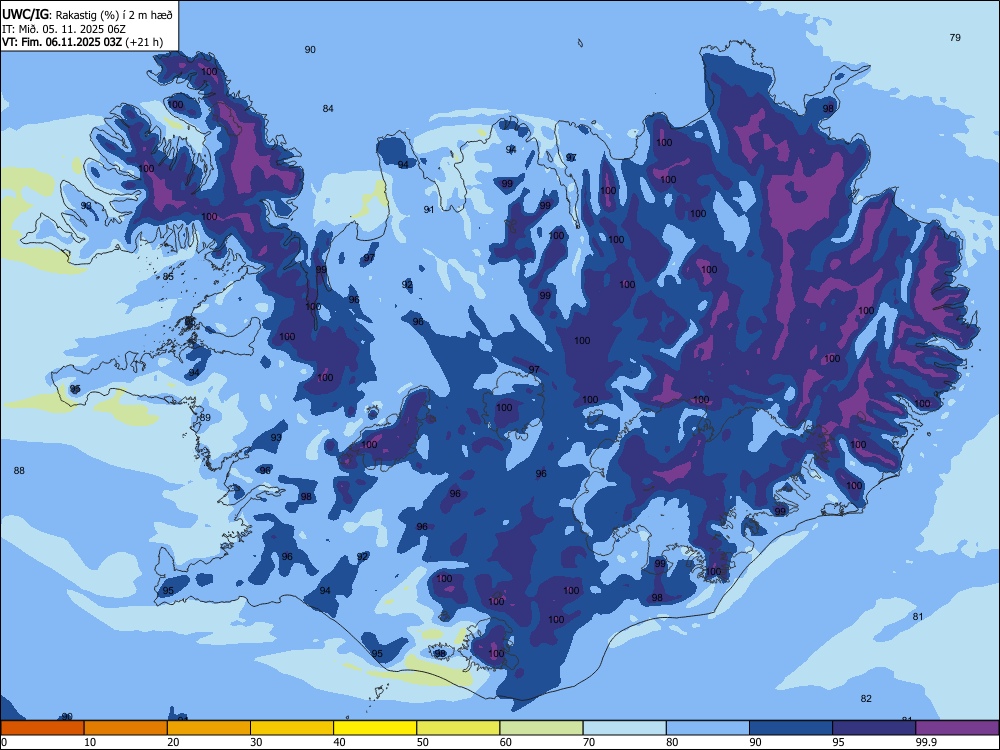Image resolution: width=1000 pixels, height=750 pixels.
Task: Click the 'VT: Fim. 06.11.2025 03Z (+21 h)' line
Action: (82, 42)
